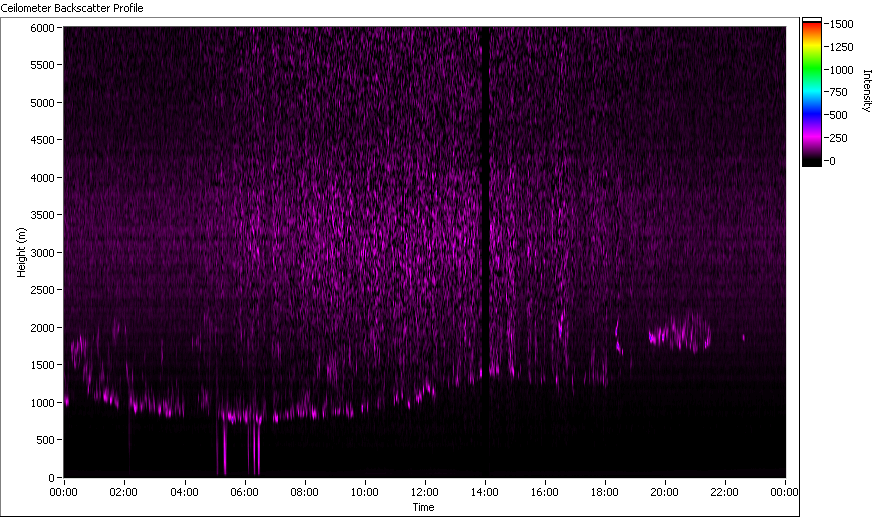Click the 14:00 time tick label
The width and height of the screenshot is (876, 517).
(x=484, y=492)
